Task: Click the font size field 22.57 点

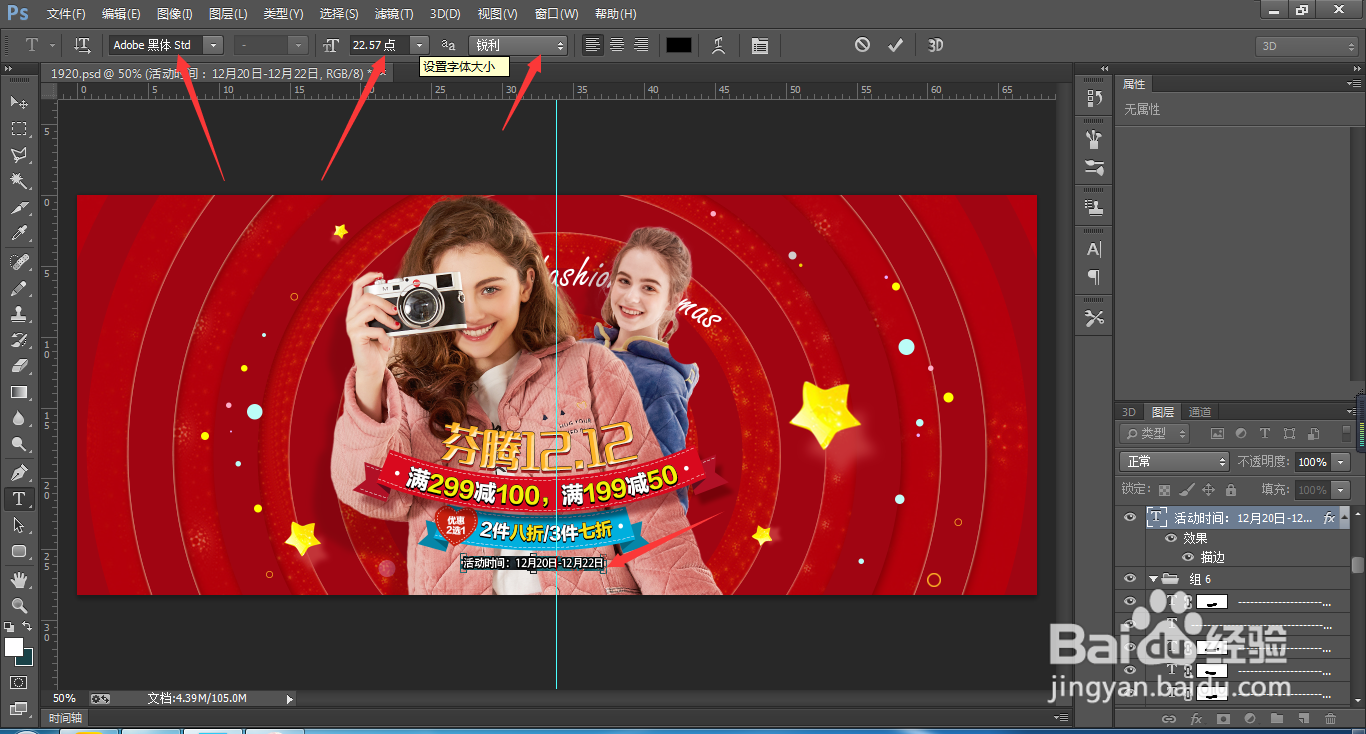Action: [x=378, y=45]
